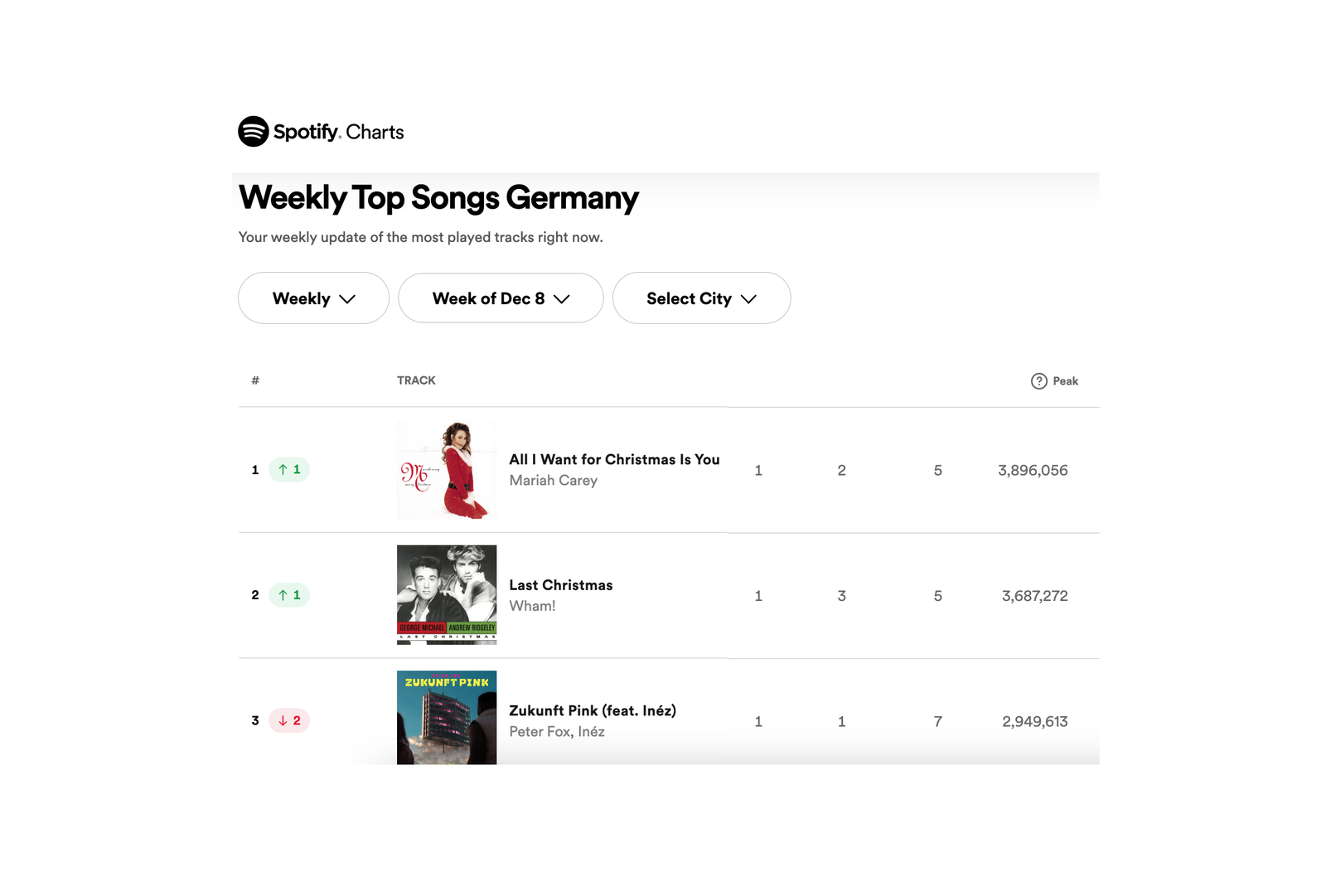Image resolution: width=1326 pixels, height=896 pixels.
Task: Click the stream count 3,896,056
Action: pyautogui.click(x=1032, y=469)
